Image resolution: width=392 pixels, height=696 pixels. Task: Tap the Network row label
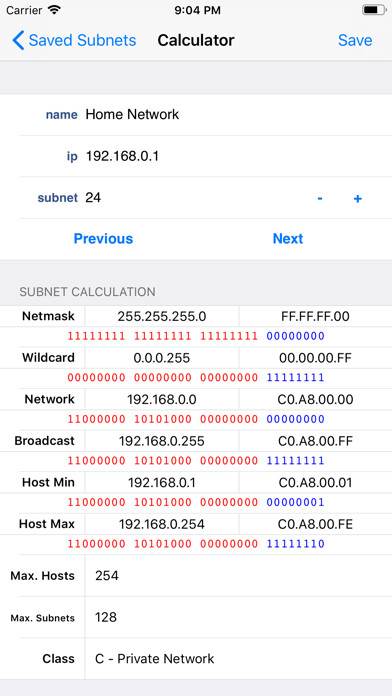50,399
